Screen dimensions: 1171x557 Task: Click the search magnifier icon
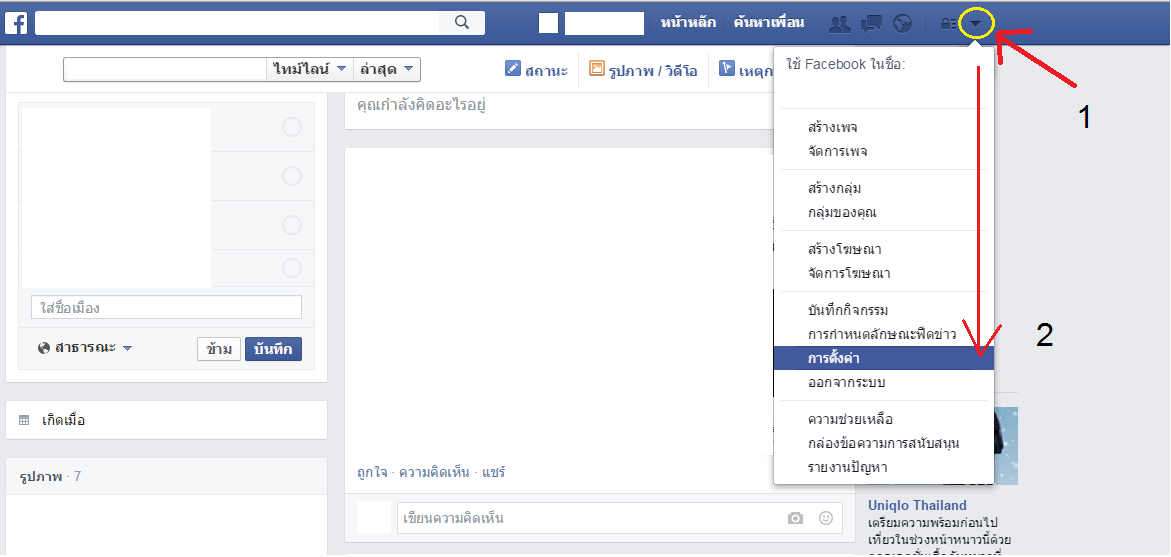point(461,22)
